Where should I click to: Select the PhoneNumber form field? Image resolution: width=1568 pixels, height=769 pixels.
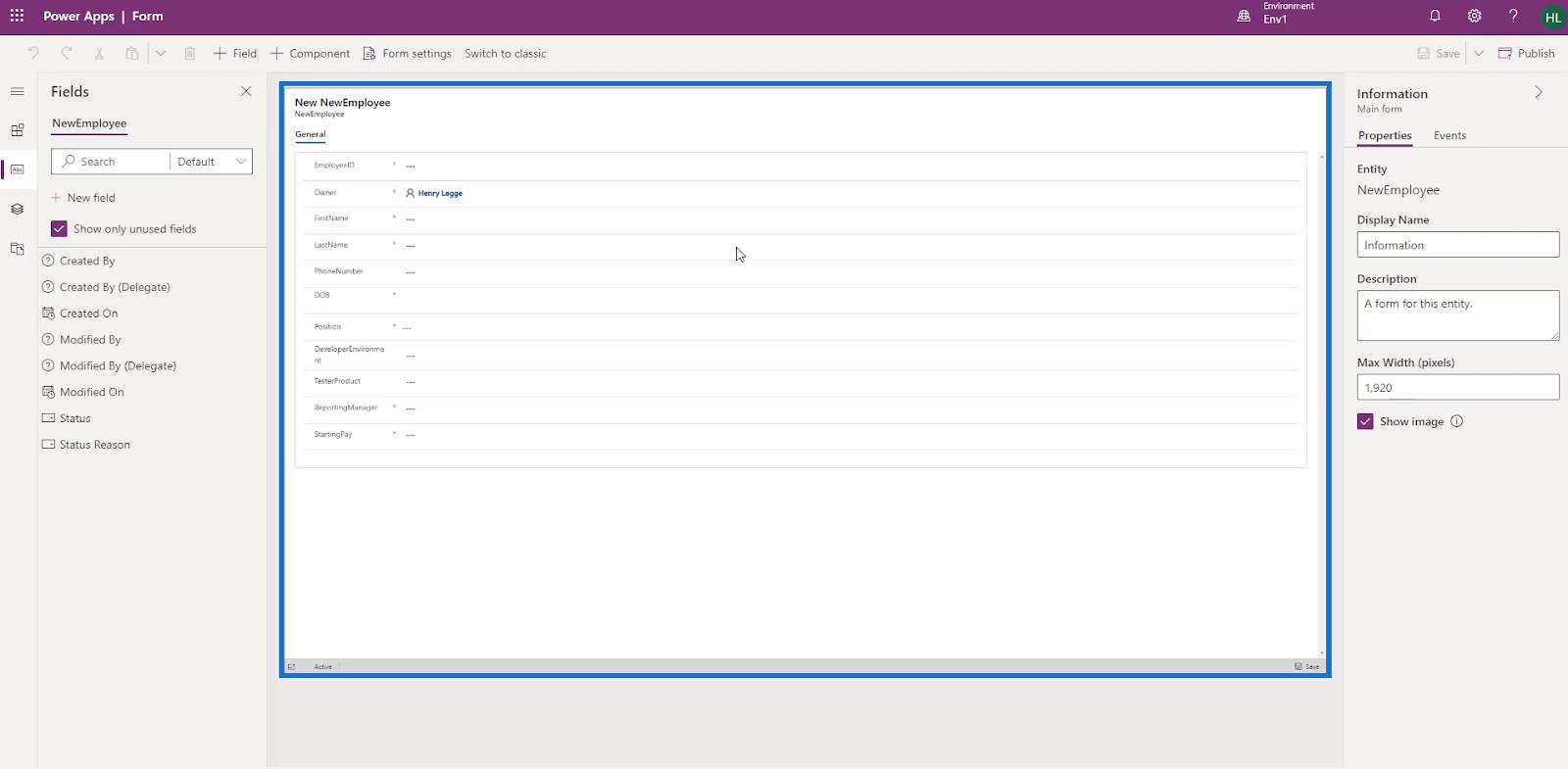pyautogui.click(x=801, y=271)
